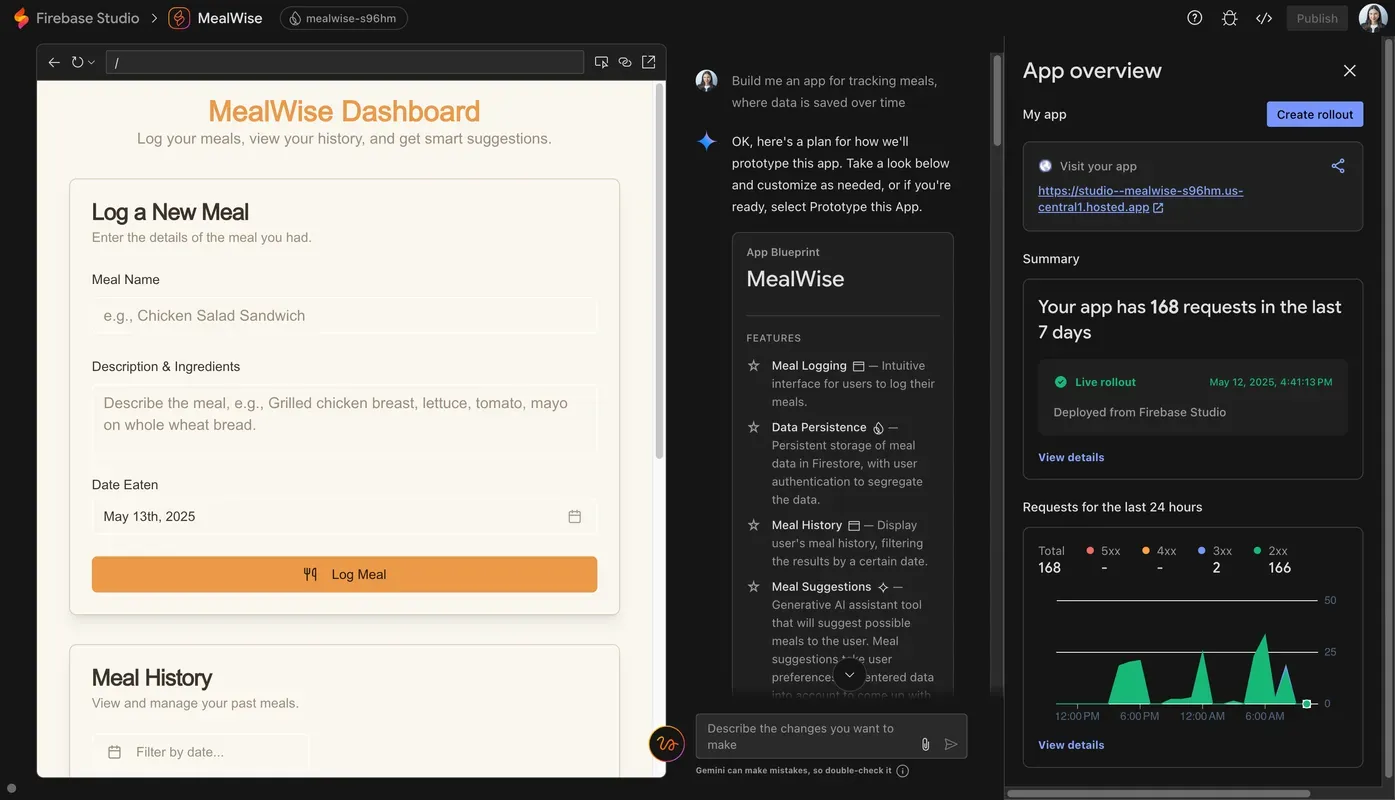This screenshot has height=800, width=1395.
Task: Switch to code view icon
Action: pyautogui.click(x=1264, y=18)
